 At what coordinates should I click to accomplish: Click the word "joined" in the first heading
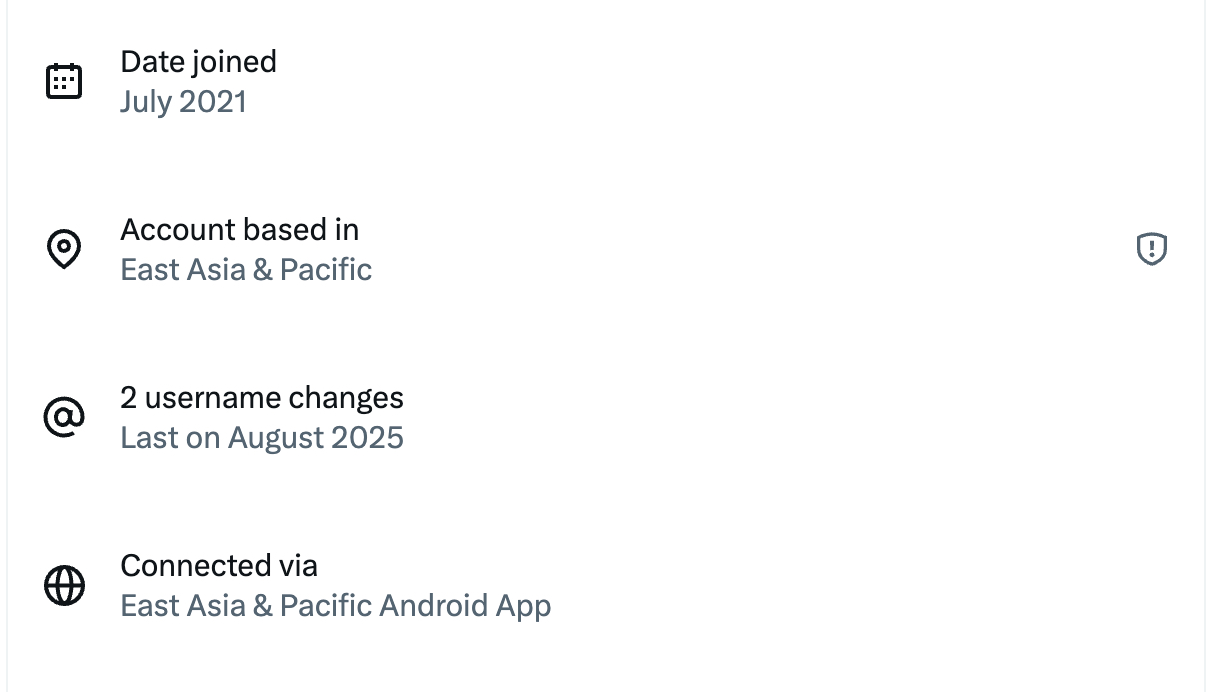point(236,62)
